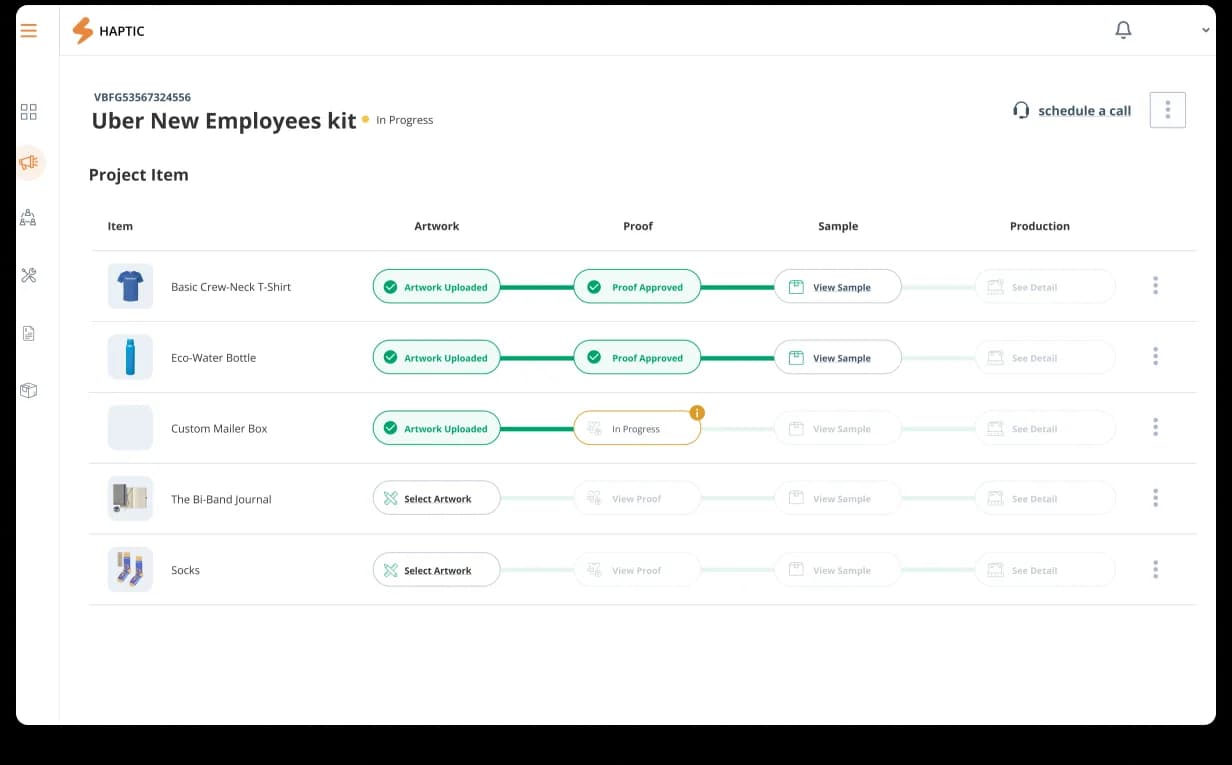
Task: Select the megaphone campaigns icon in sidebar
Action: tap(29, 162)
